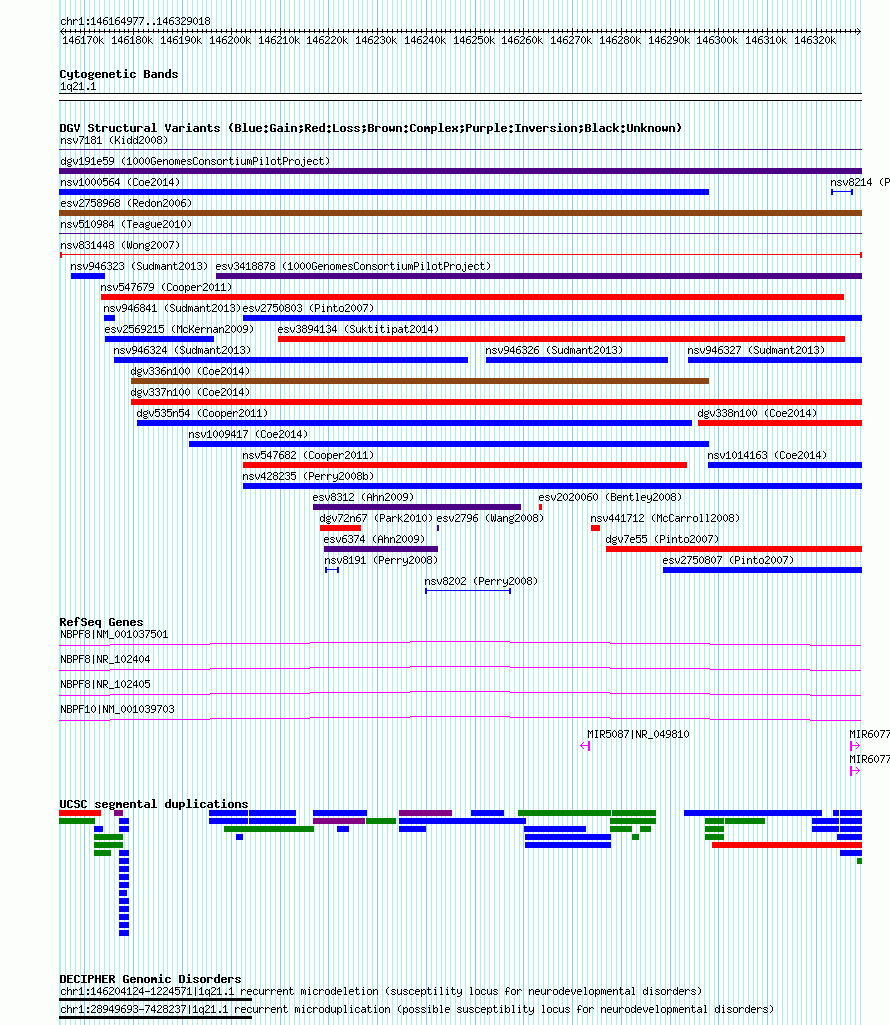Screen dimensions: 890x1025
Task: Select dgv72n67 (Park2010) red bar
Action: coord(340,528)
